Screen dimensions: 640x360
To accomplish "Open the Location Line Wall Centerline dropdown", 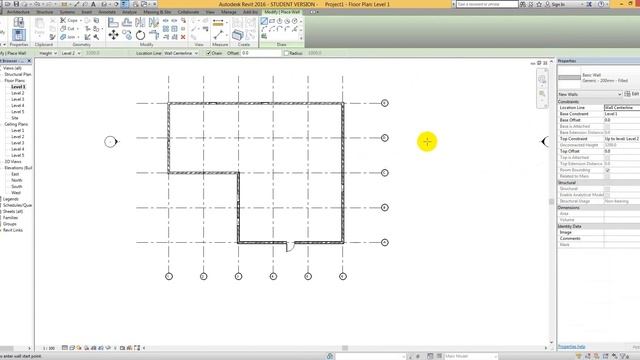I will pos(180,53).
